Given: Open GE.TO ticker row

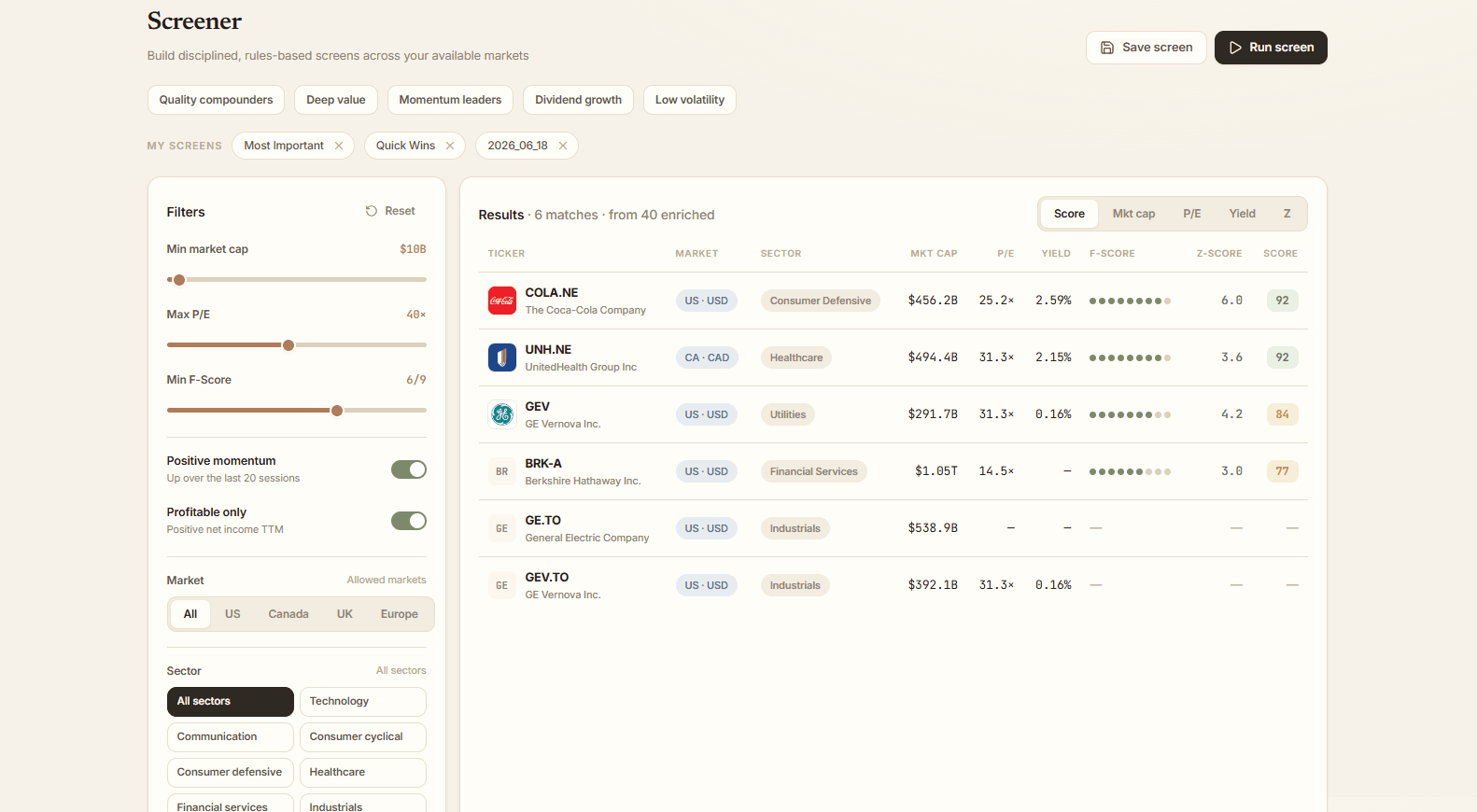Looking at the screenshot, I should [893, 528].
